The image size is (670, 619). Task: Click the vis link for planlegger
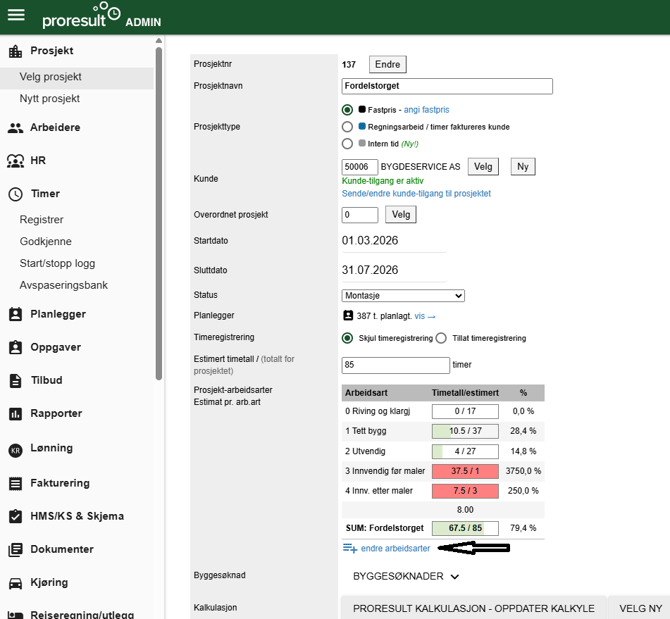pos(425,316)
